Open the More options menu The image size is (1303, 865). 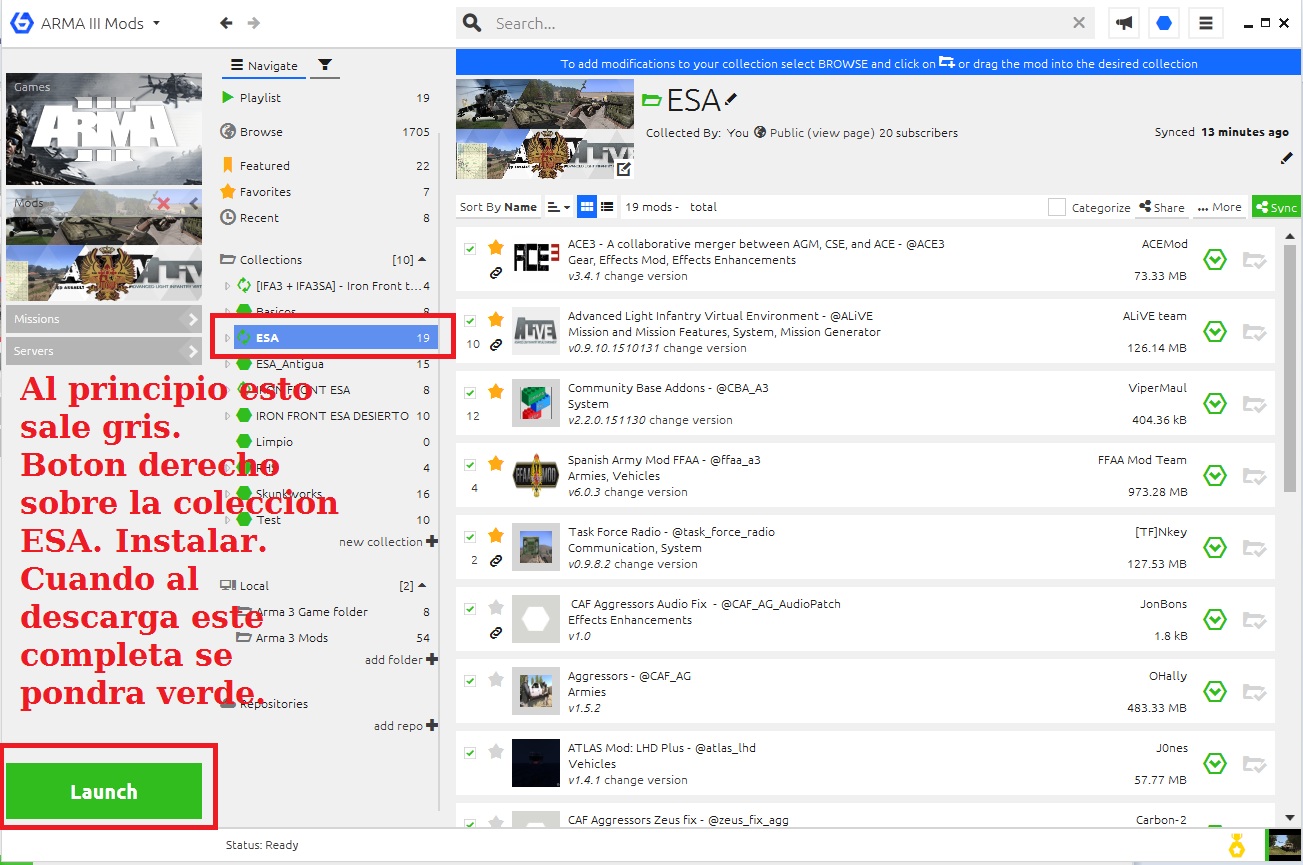point(1219,207)
